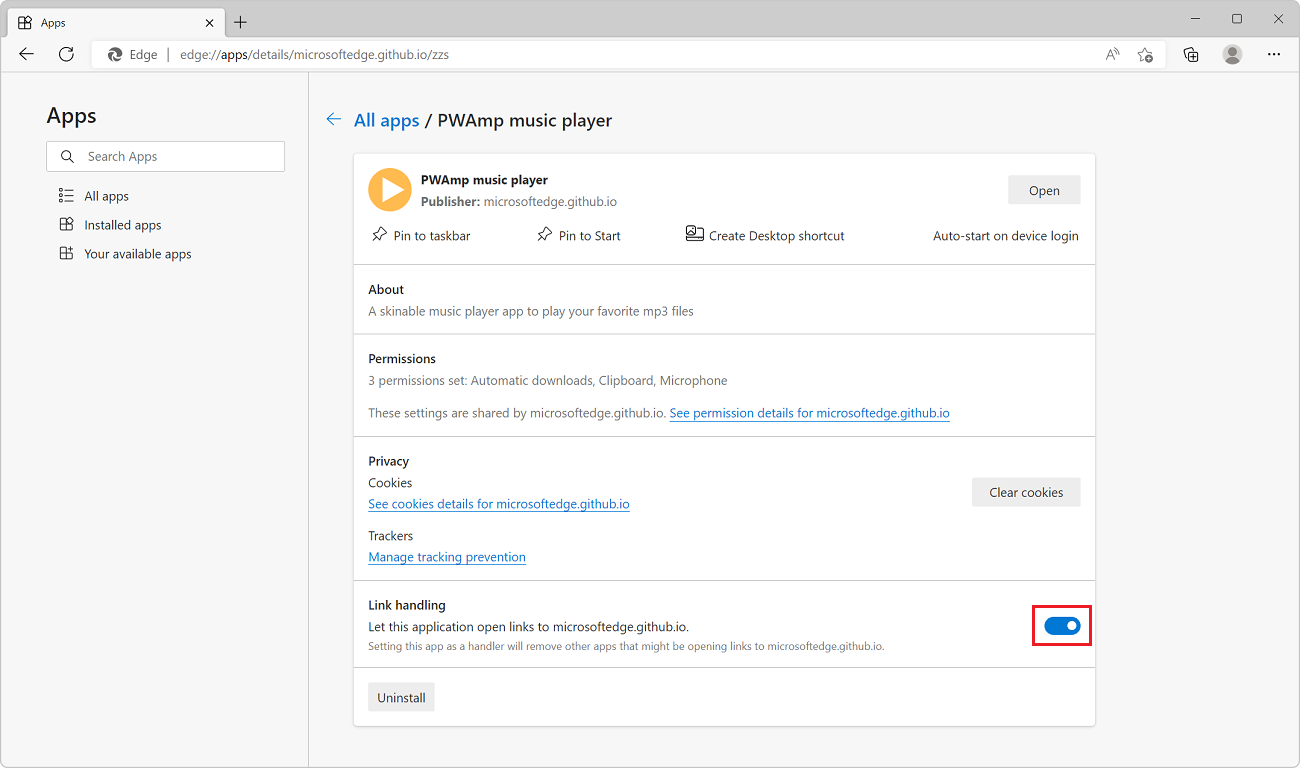Uninstall the PWAmp music player
This screenshot has width=1300, height=768.
[x=401, y=698]
